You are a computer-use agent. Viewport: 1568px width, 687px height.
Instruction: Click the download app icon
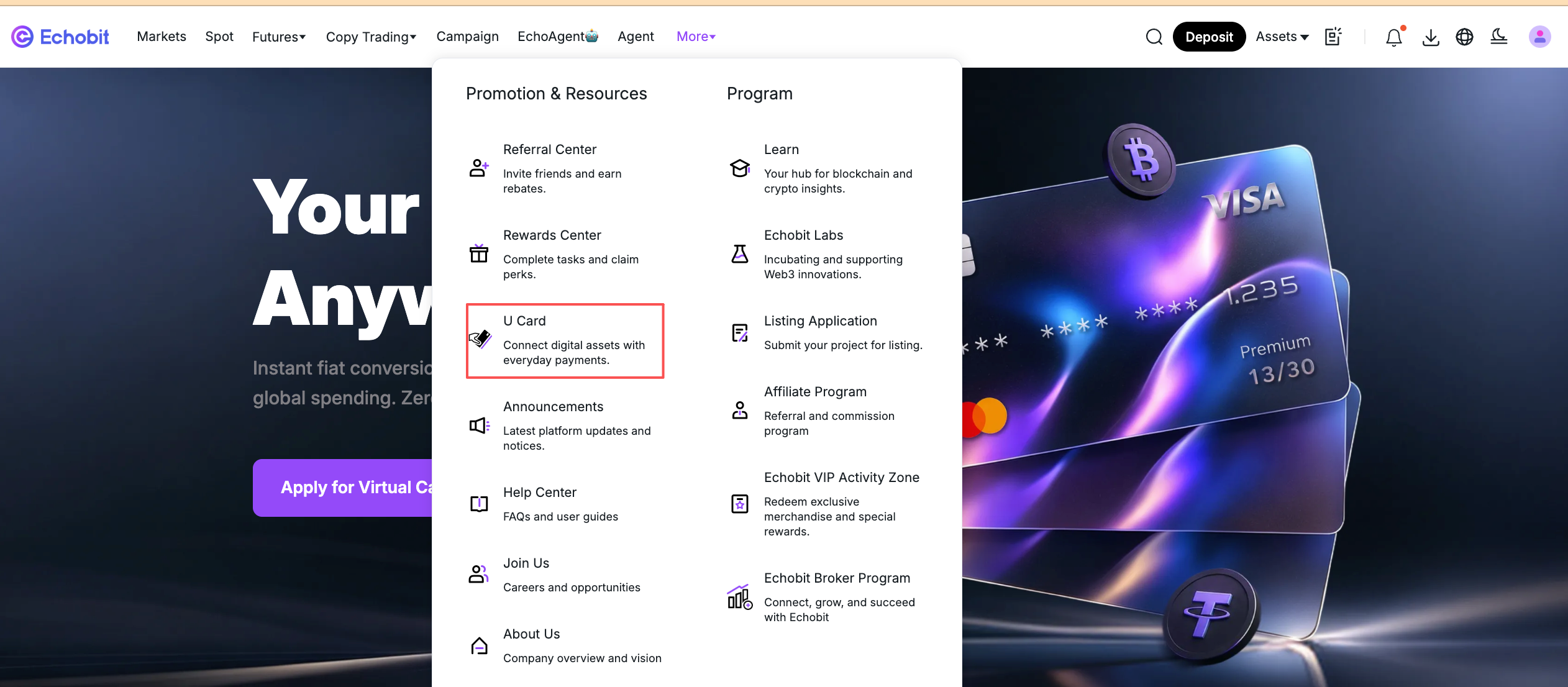(1431, 37)
